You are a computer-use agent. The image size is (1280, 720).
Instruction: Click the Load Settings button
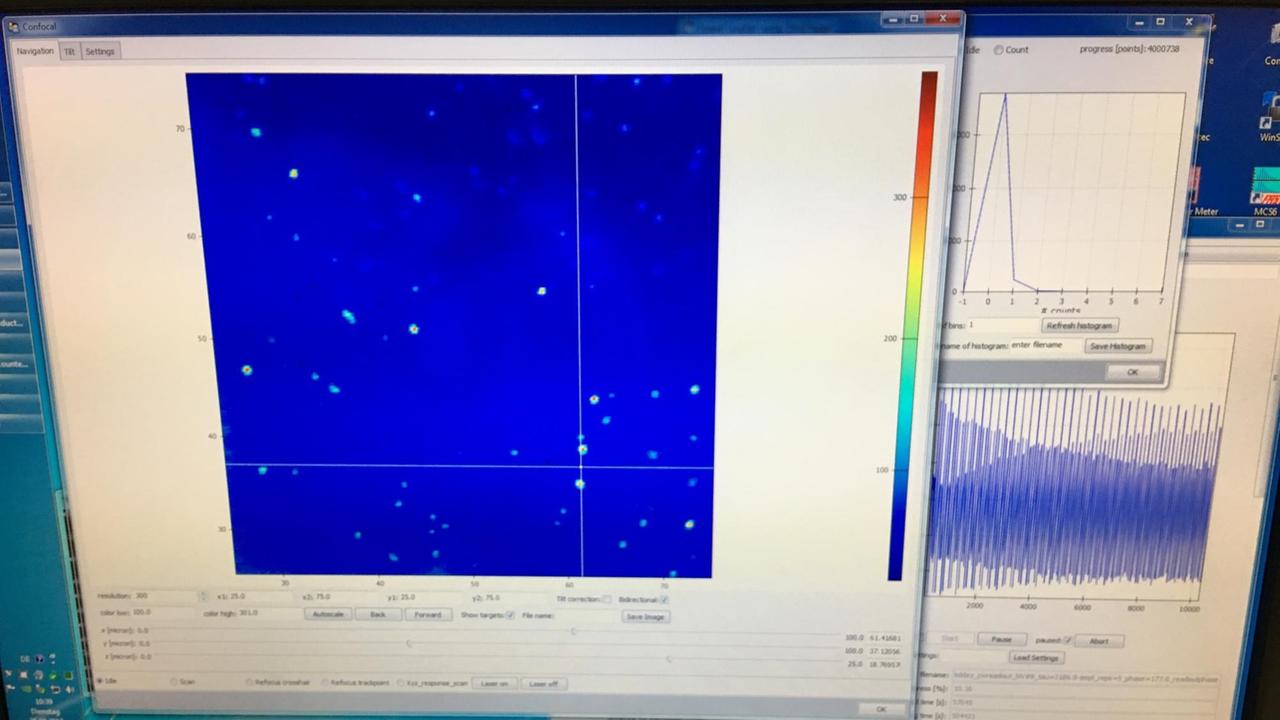coord(1037,658)
